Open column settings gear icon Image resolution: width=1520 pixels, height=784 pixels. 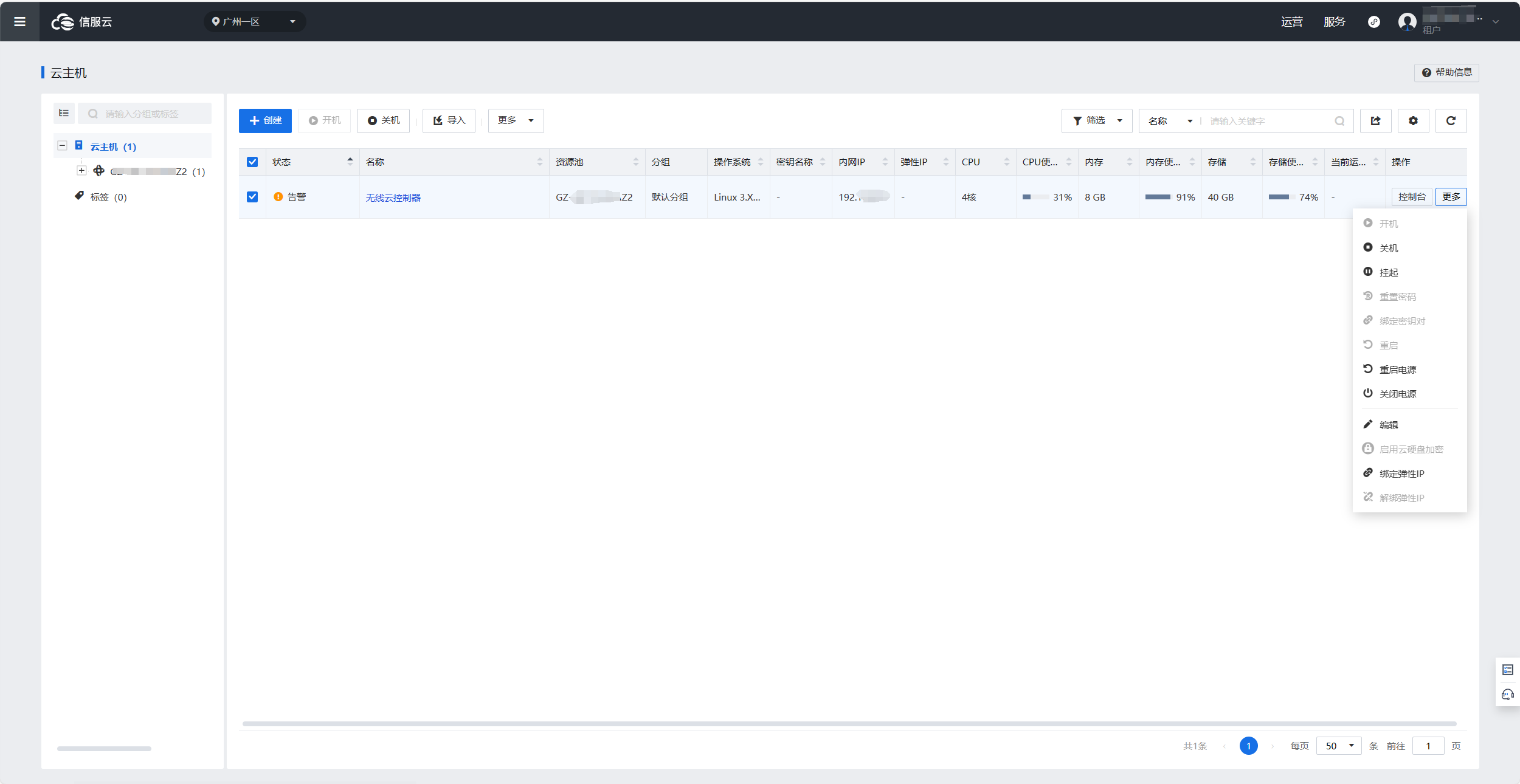coord(1413,121)
